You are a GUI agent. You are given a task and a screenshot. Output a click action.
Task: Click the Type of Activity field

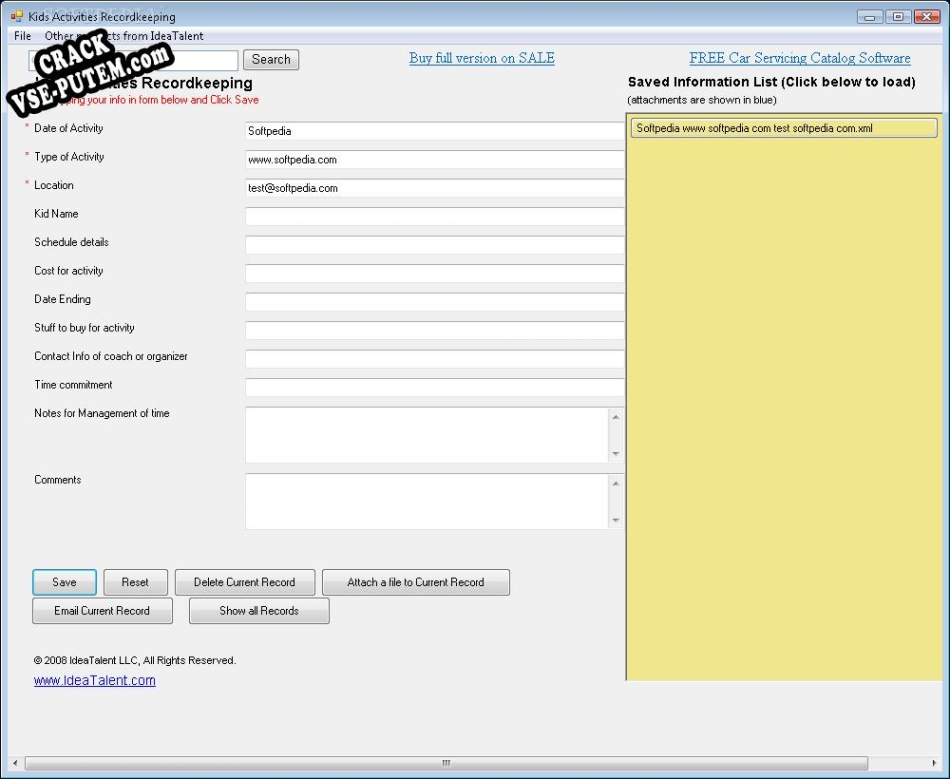434,159
